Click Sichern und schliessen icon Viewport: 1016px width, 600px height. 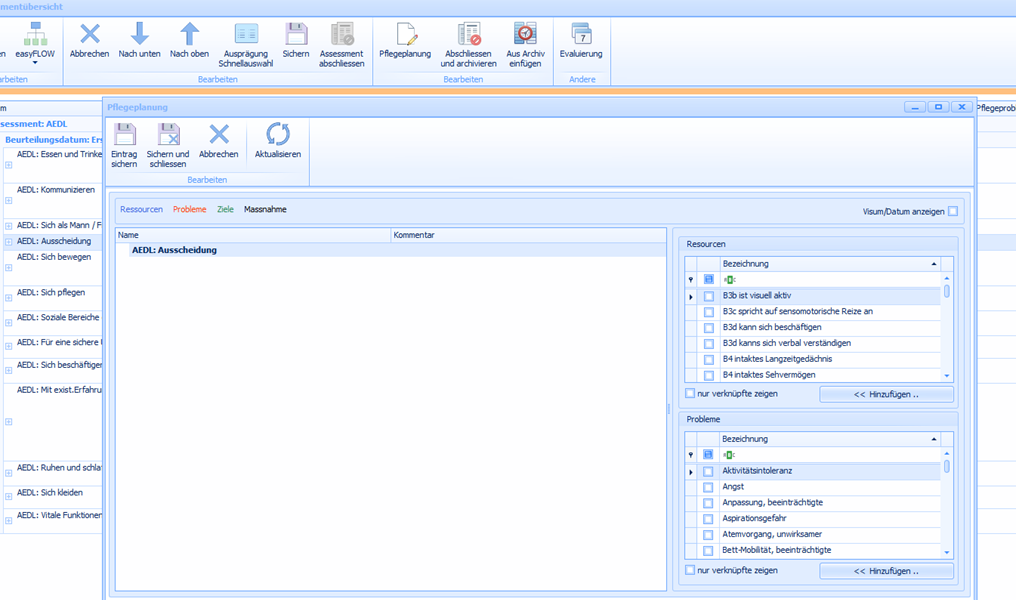tap(168, 136)
